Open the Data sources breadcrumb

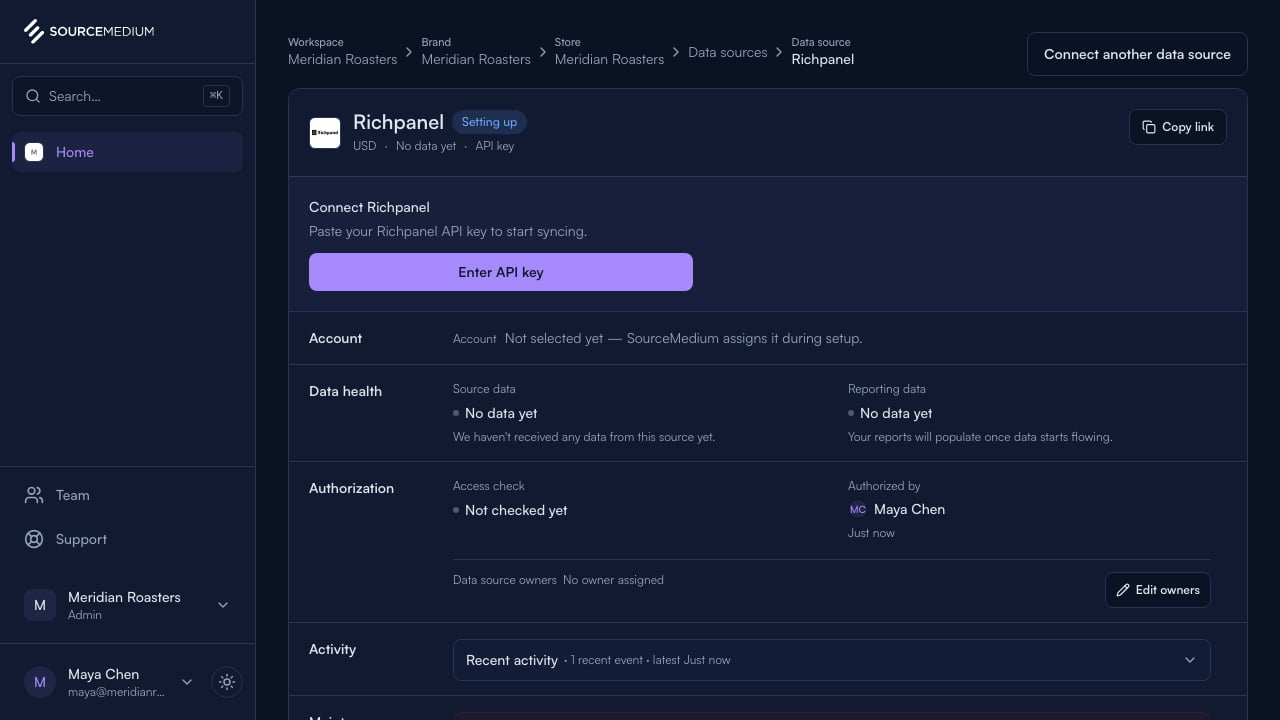(x=728, y=52)
